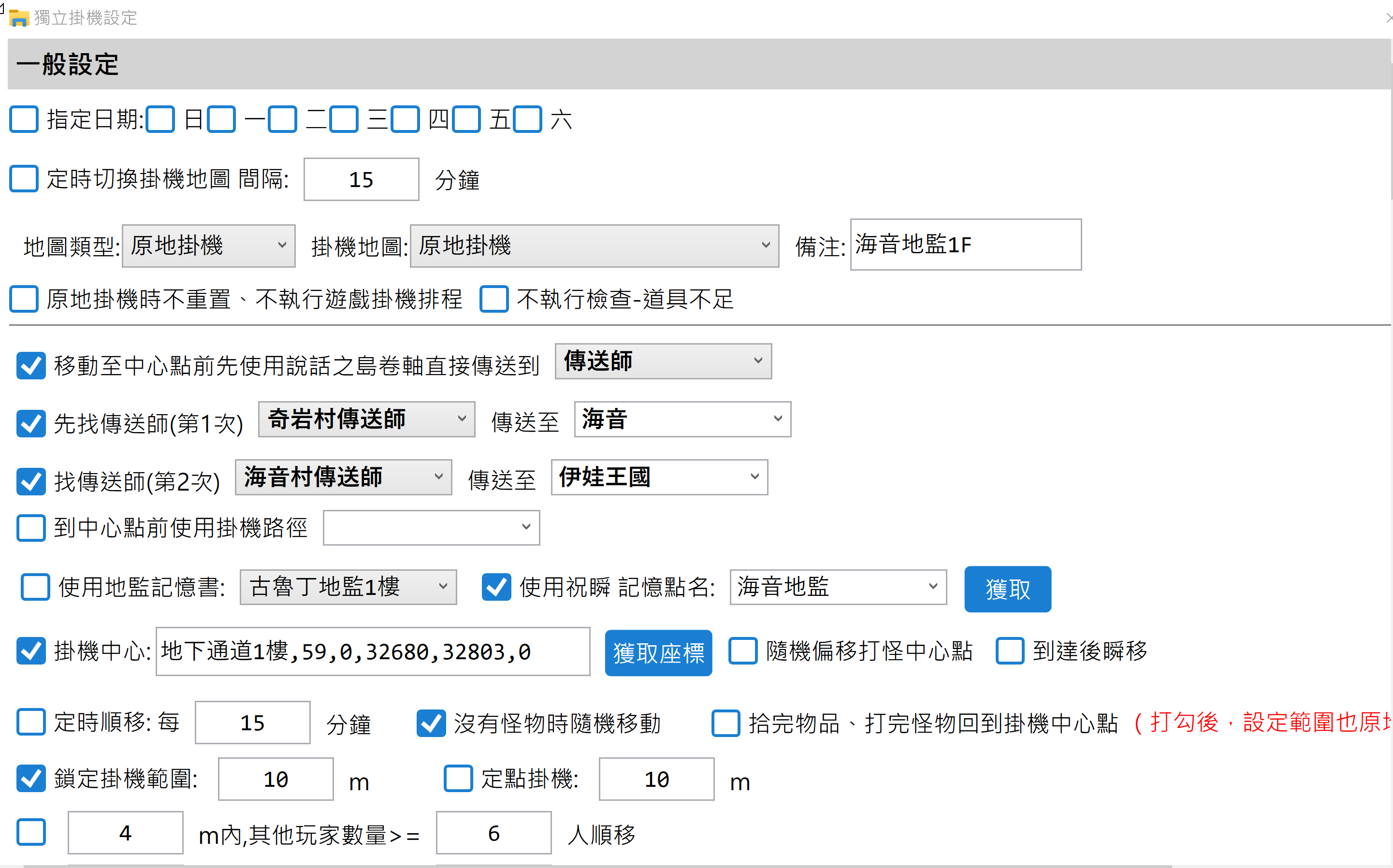Screen dimensions: 1393x868
Task: Uncheck 使用祝瞬 checkbox
Action: coord(496,587)
